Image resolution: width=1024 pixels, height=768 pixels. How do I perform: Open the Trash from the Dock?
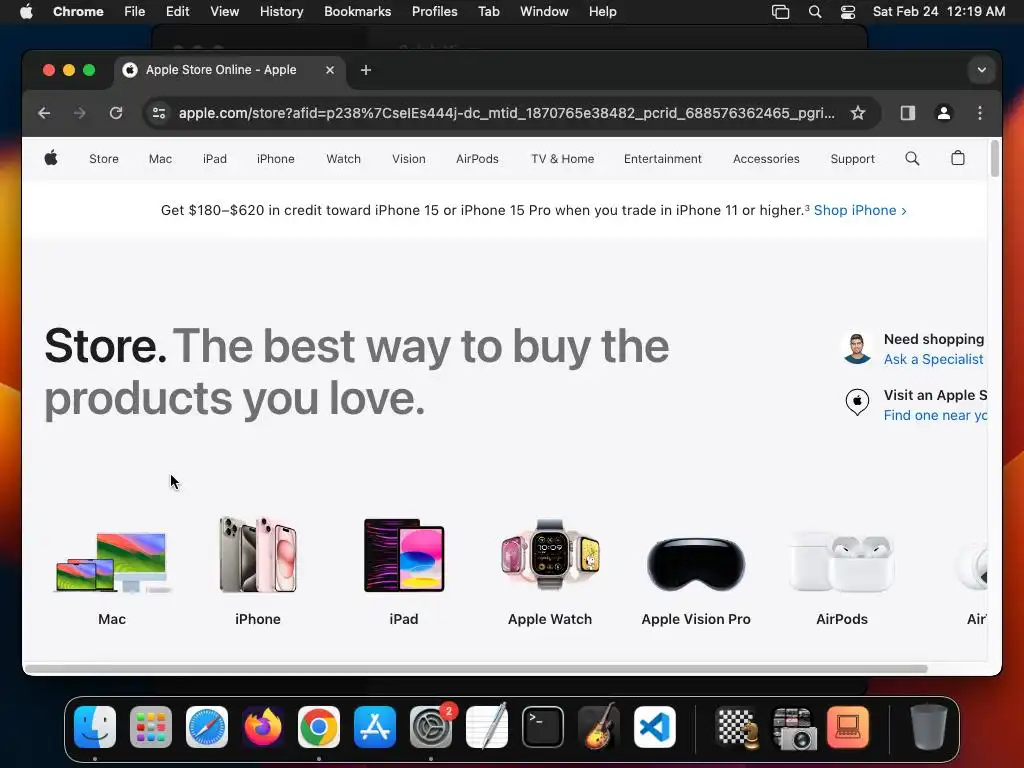[928, 727]
